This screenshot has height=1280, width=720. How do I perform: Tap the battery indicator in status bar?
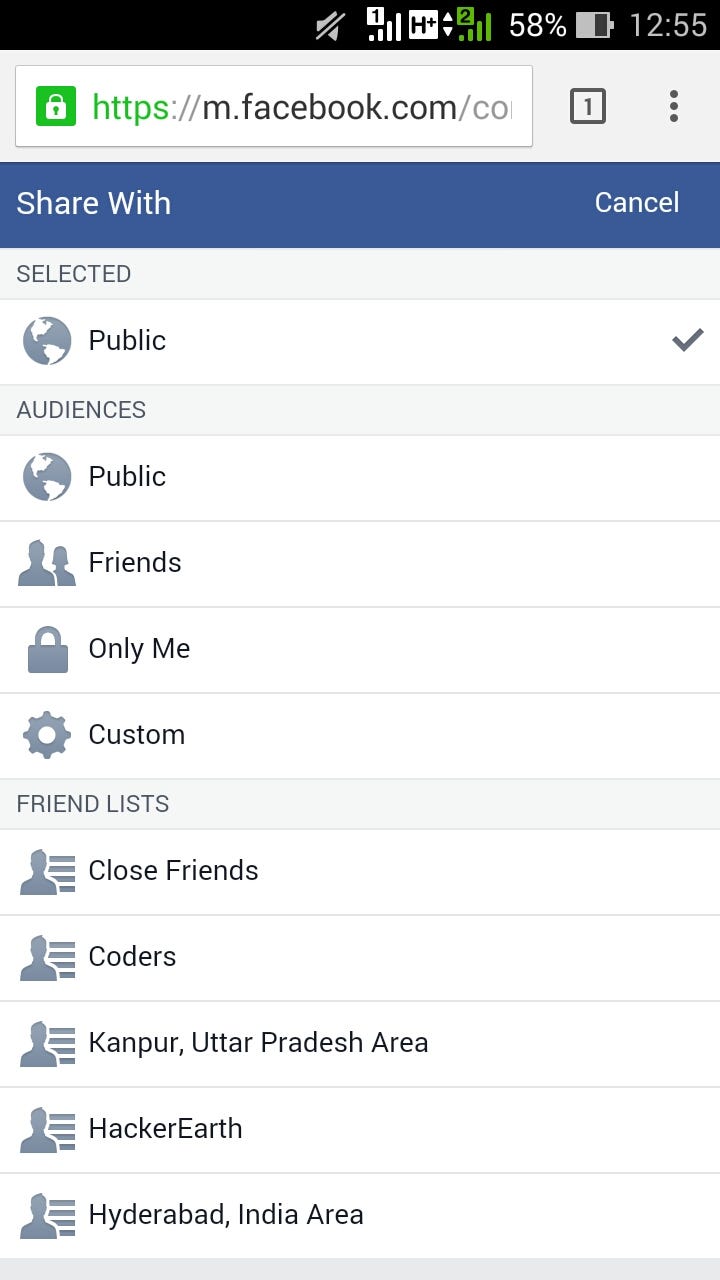[595, 24]
